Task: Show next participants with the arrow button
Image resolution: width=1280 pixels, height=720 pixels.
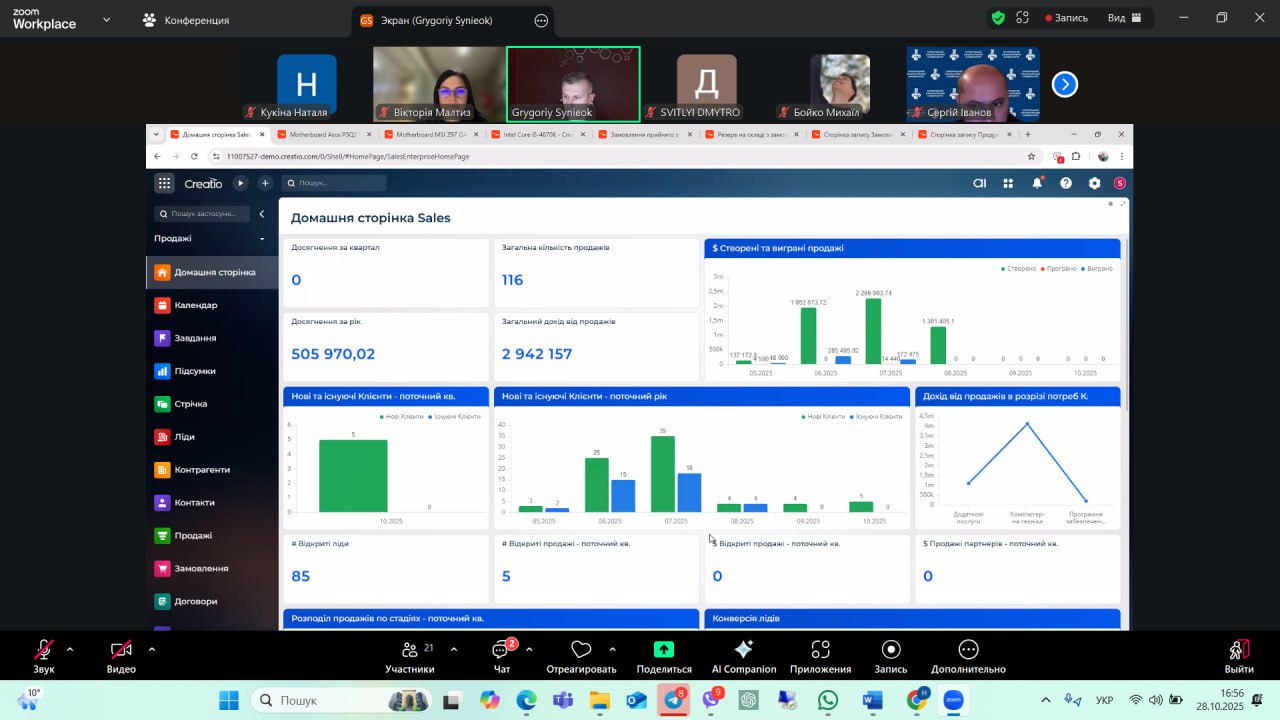Action: pyautogui.click(x=1065, y=85)
